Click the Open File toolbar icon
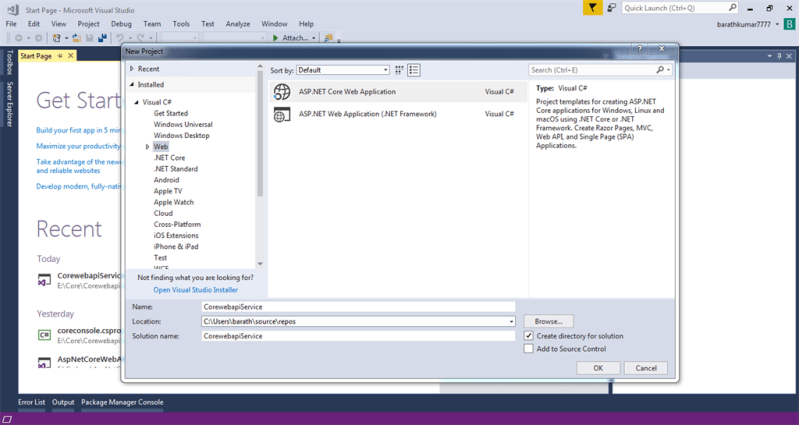799x425 pixels. pyautogui.click(x=76, y=38)
